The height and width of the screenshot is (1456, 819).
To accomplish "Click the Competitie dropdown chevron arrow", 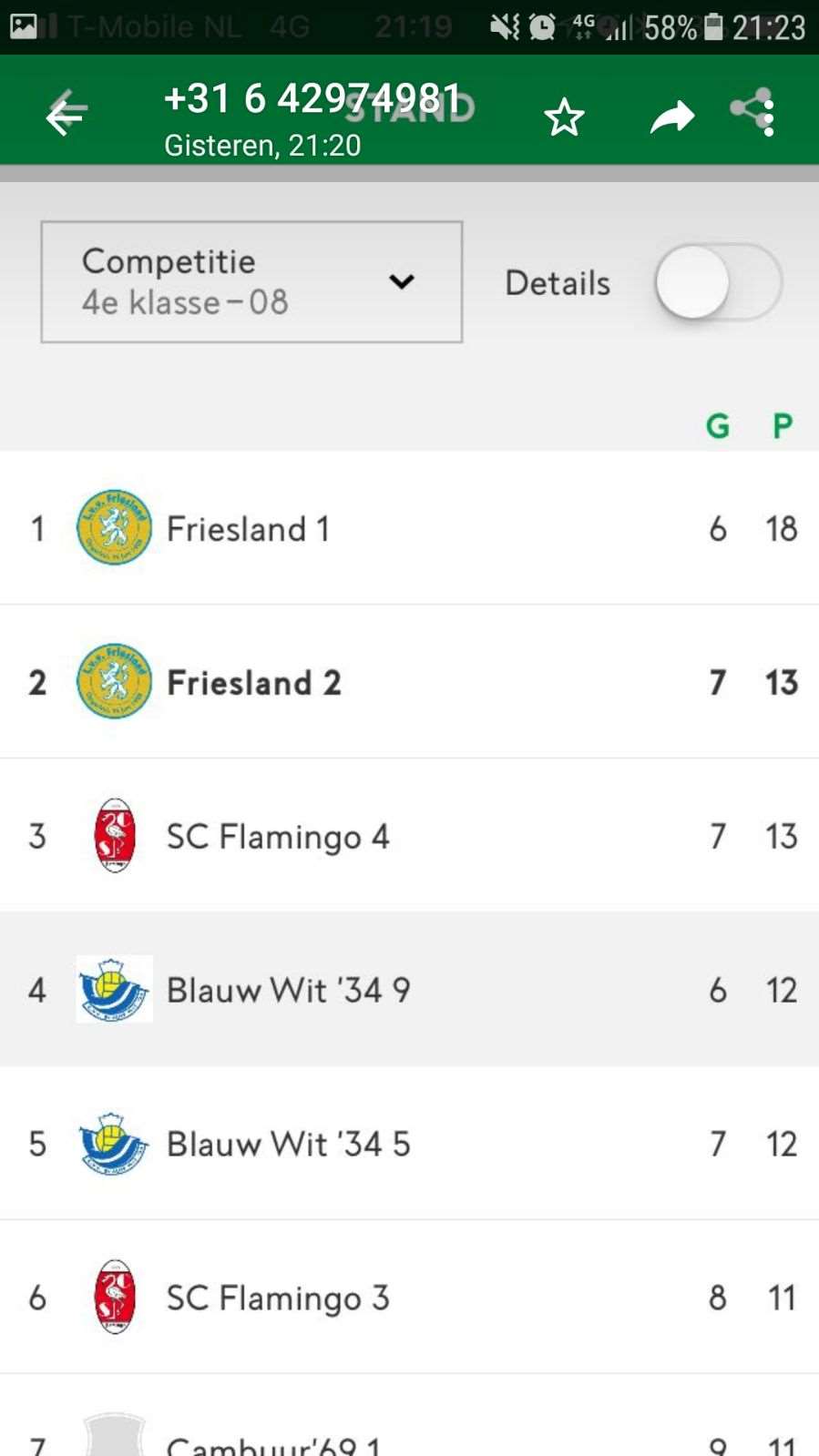I will coord(402,281).
